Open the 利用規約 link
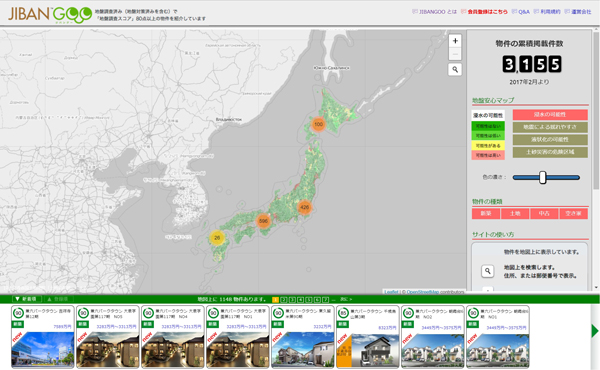 tap(547, 12)
